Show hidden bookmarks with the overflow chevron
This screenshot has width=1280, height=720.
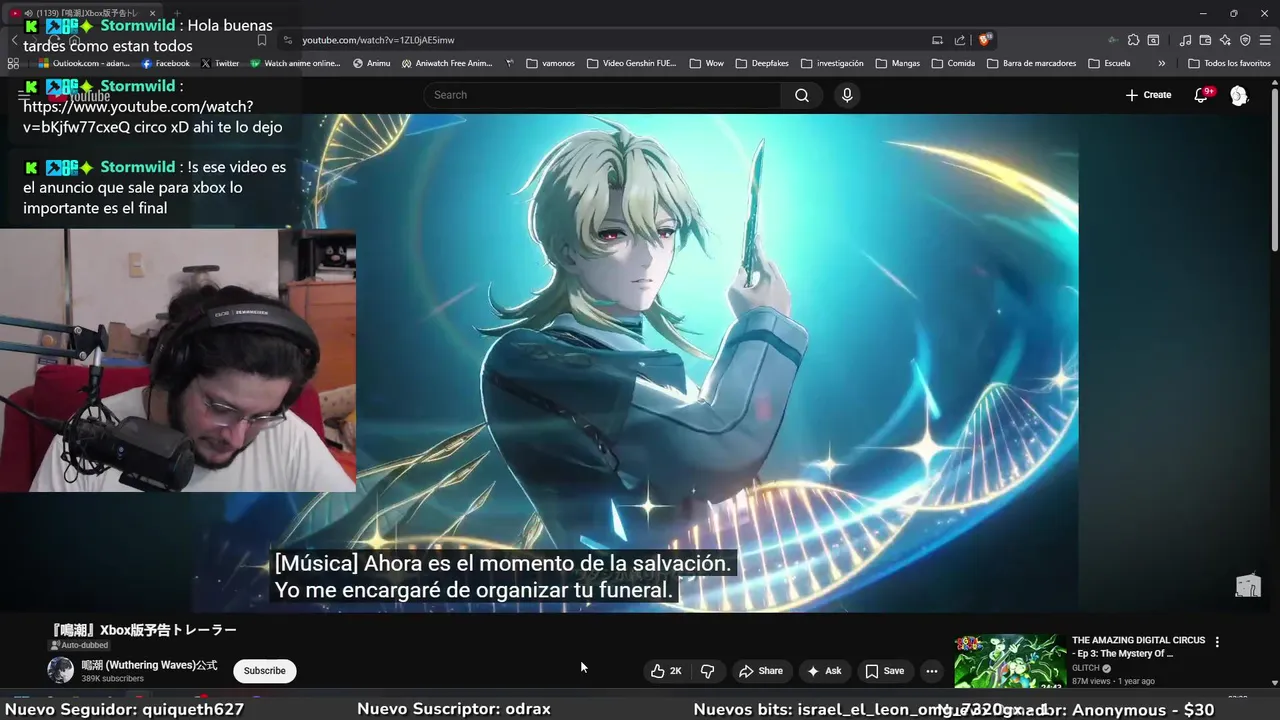tap(1161, 63)
